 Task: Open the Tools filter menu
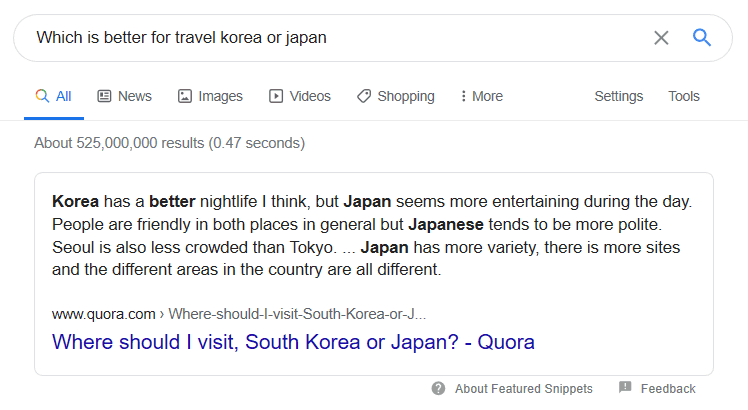coord(684,96)
